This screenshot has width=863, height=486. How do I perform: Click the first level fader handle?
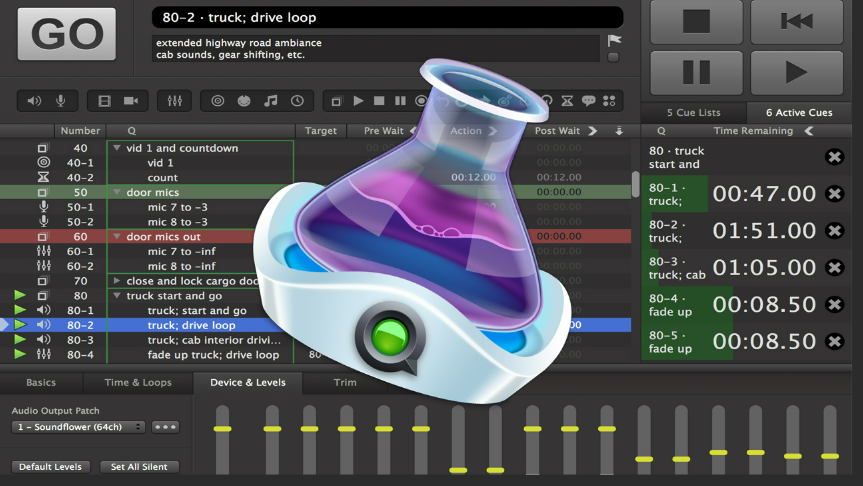pos(222,429)
